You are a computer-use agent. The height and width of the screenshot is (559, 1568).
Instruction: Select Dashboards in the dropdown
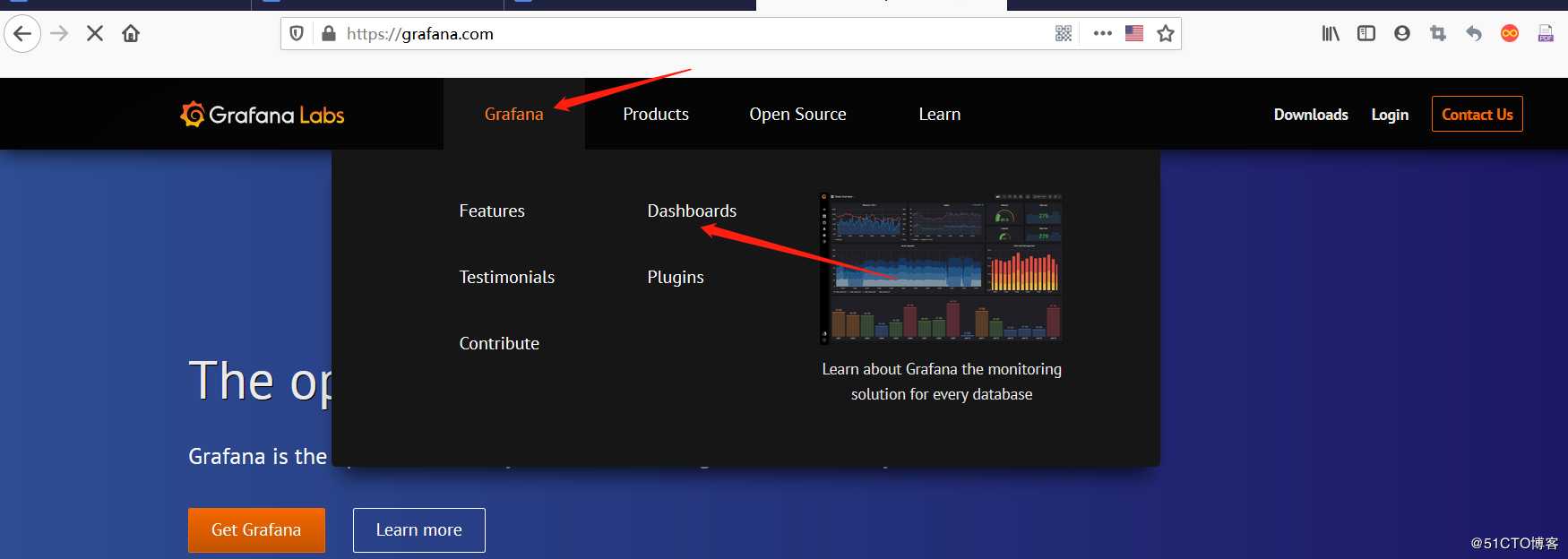tap(692, 211)
